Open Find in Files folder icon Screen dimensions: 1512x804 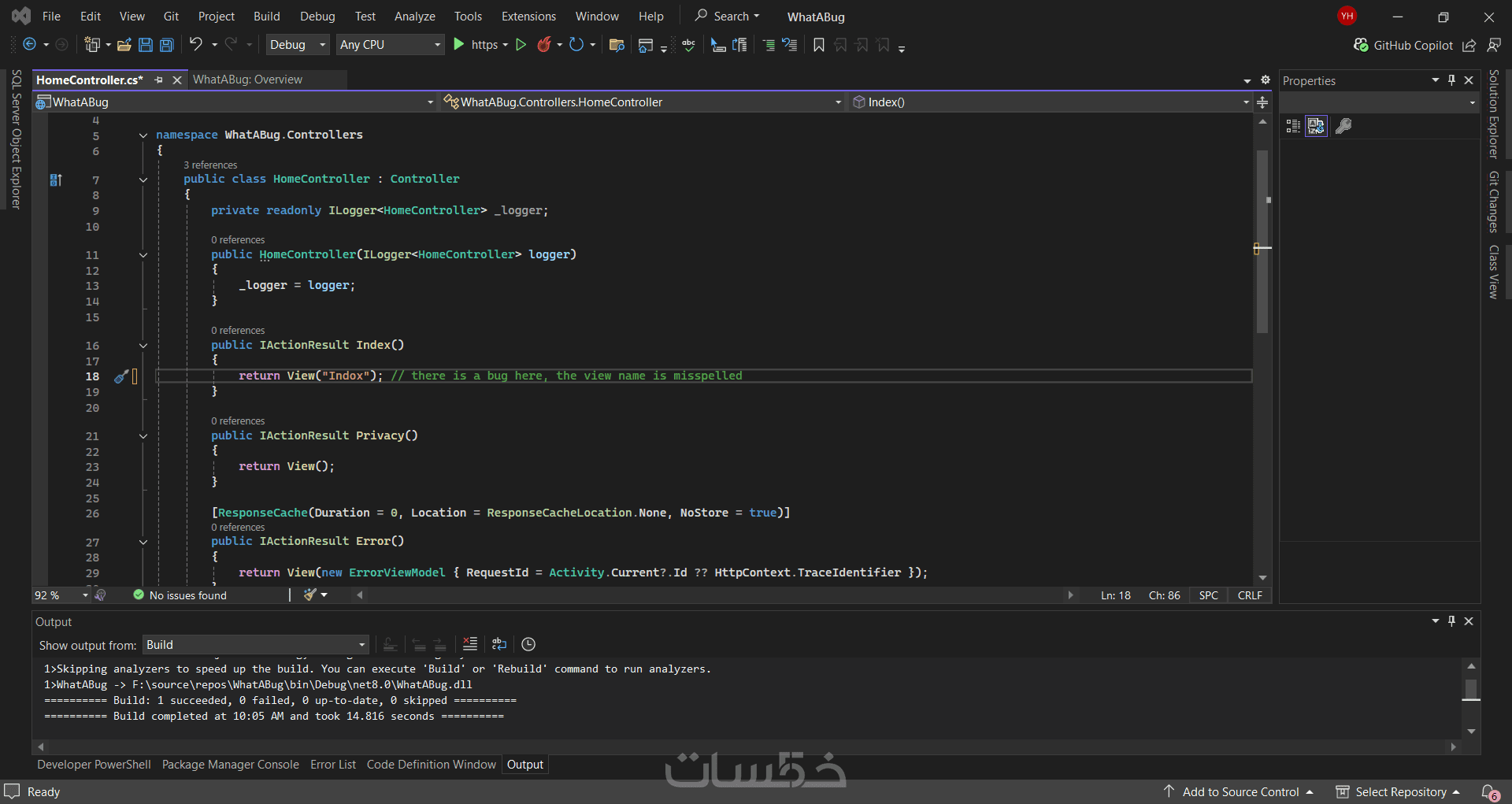click(x=617, y=45)
